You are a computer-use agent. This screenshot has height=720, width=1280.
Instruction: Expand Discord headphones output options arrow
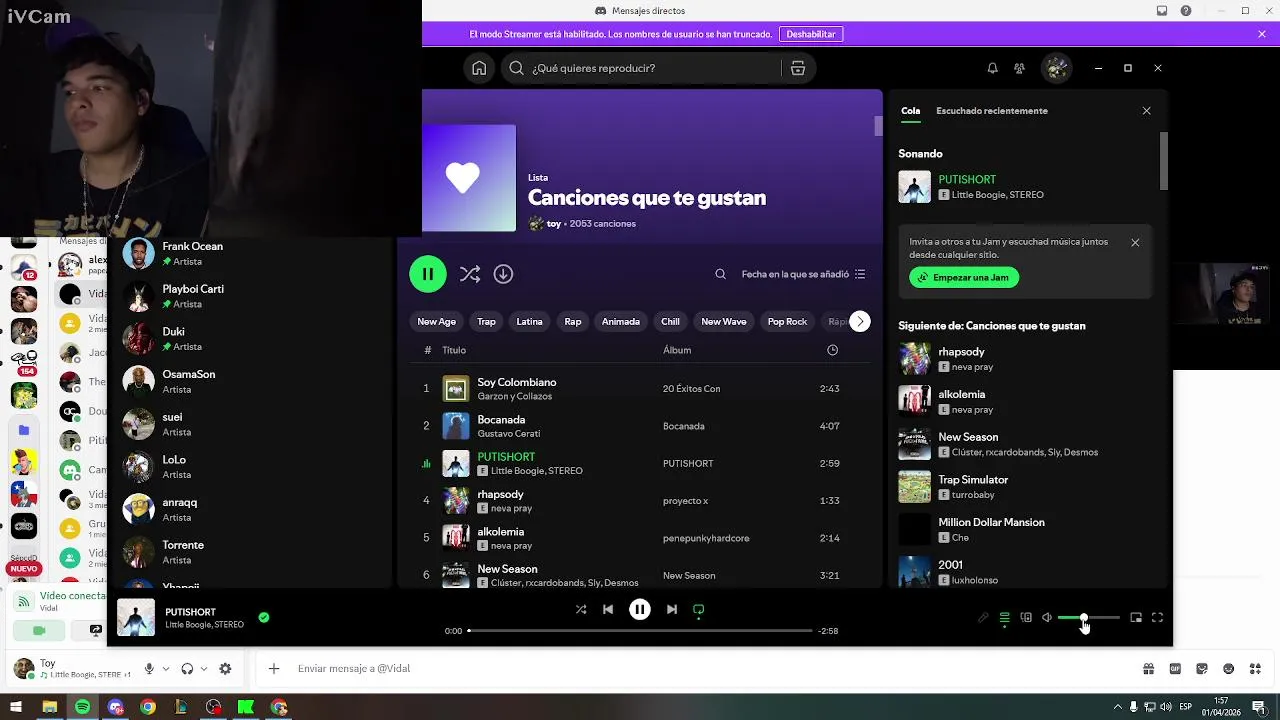pyautogui.click(x=204, y=669)
